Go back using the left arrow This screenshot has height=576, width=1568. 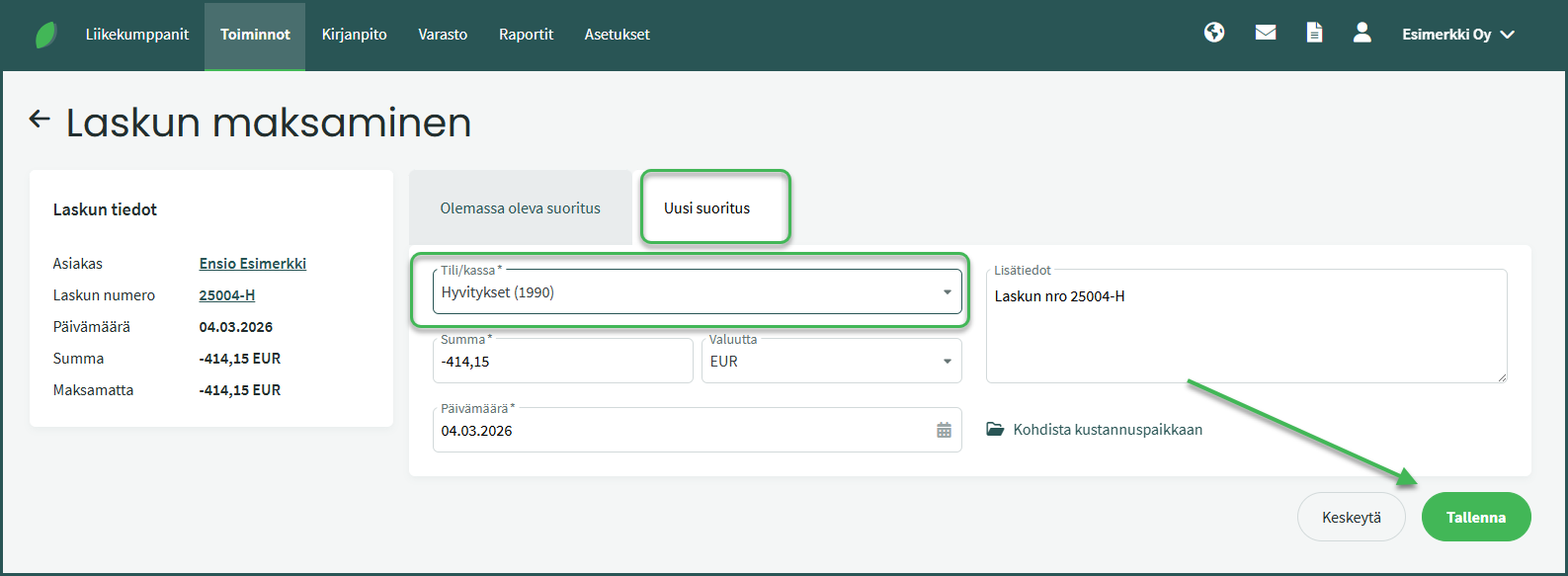(40, 120)
